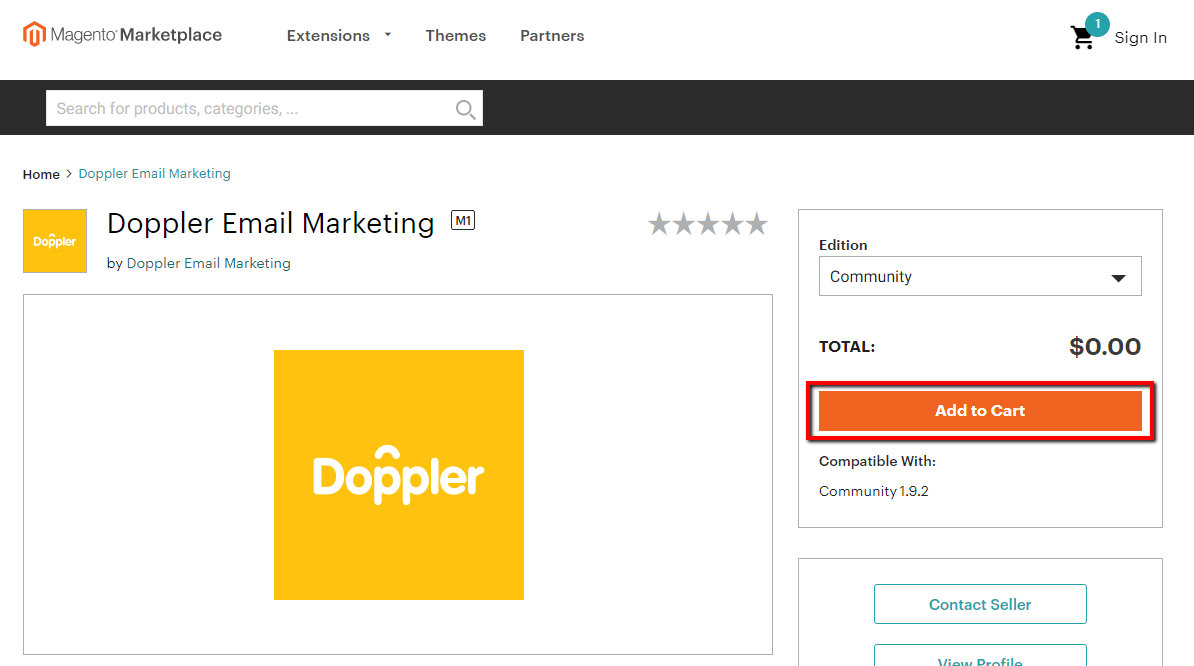Open the shopping cart icon

[x=1082, y=38]
